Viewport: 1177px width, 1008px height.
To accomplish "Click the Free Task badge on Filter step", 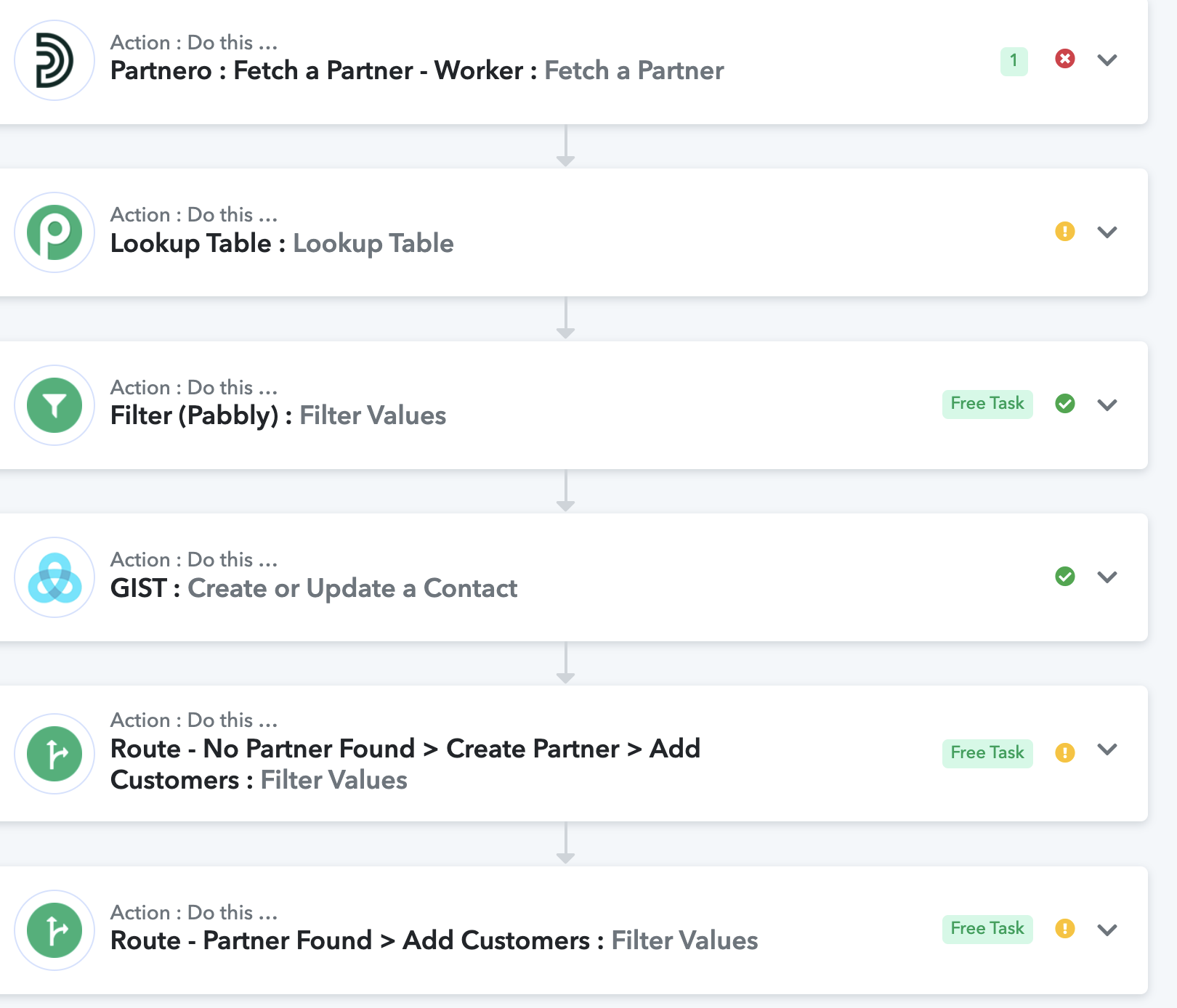I will (987, 404).
